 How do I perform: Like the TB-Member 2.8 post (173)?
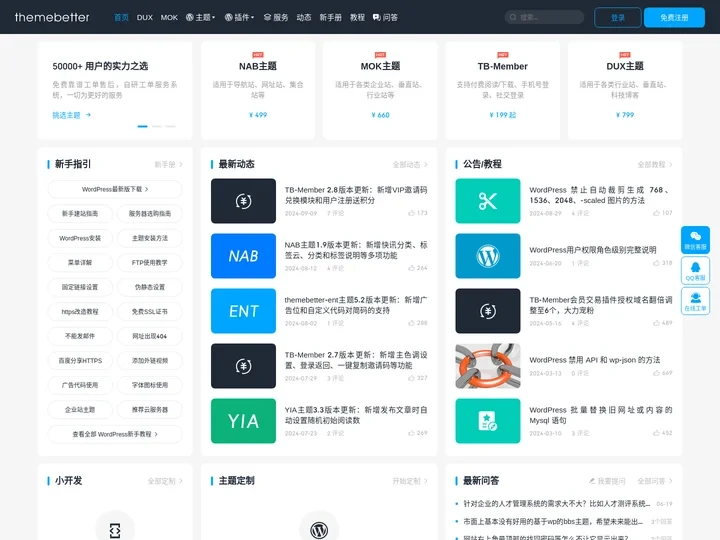pos(417,213)
